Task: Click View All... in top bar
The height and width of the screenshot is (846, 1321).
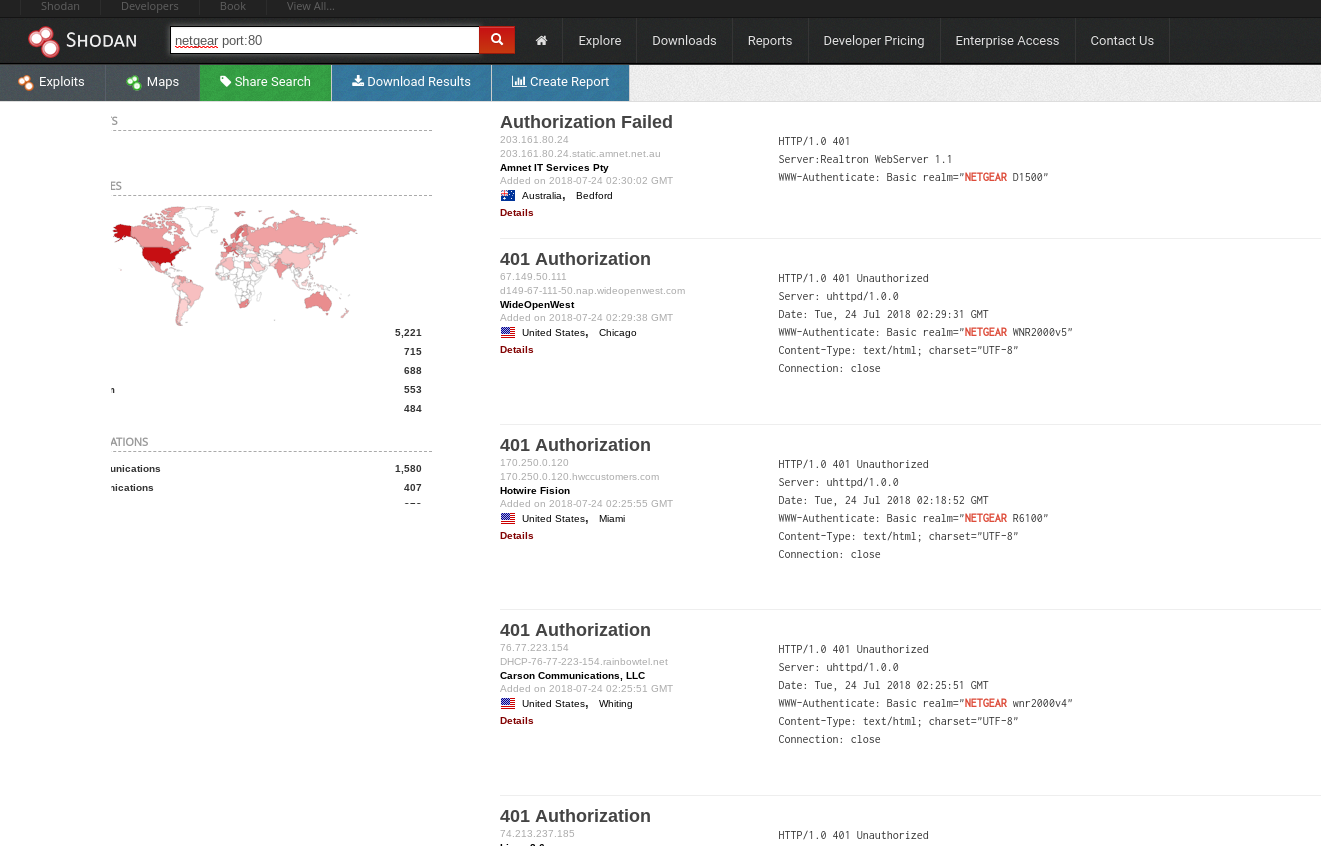Action: (310, 7)
